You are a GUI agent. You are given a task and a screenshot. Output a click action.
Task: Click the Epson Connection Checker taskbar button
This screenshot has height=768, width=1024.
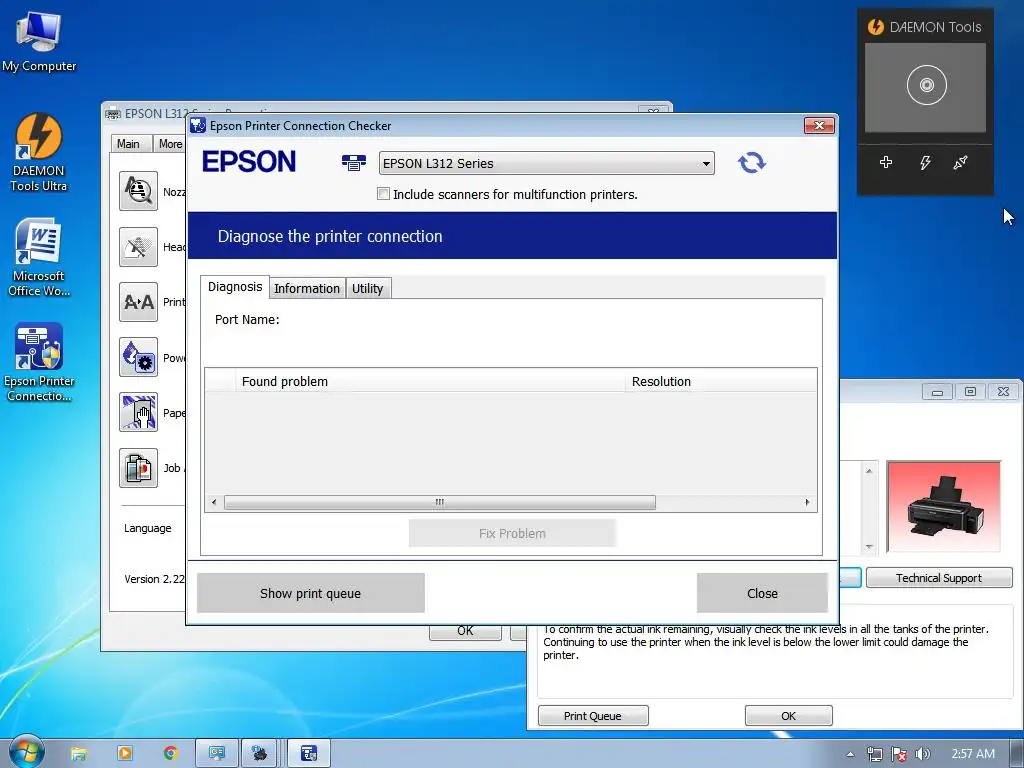(x=309, y=754)
